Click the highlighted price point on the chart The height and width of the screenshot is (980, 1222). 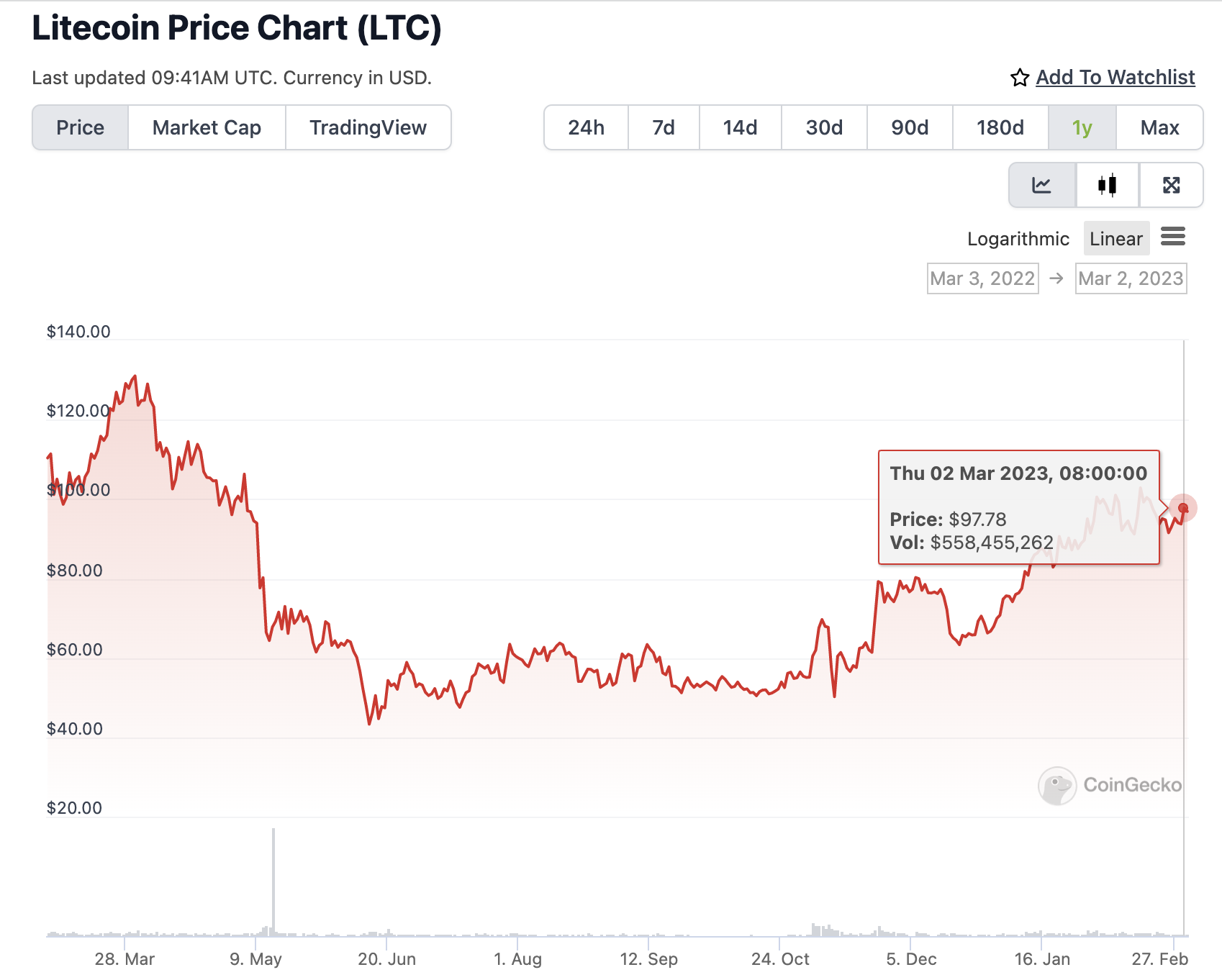(x=1184, y=509)
